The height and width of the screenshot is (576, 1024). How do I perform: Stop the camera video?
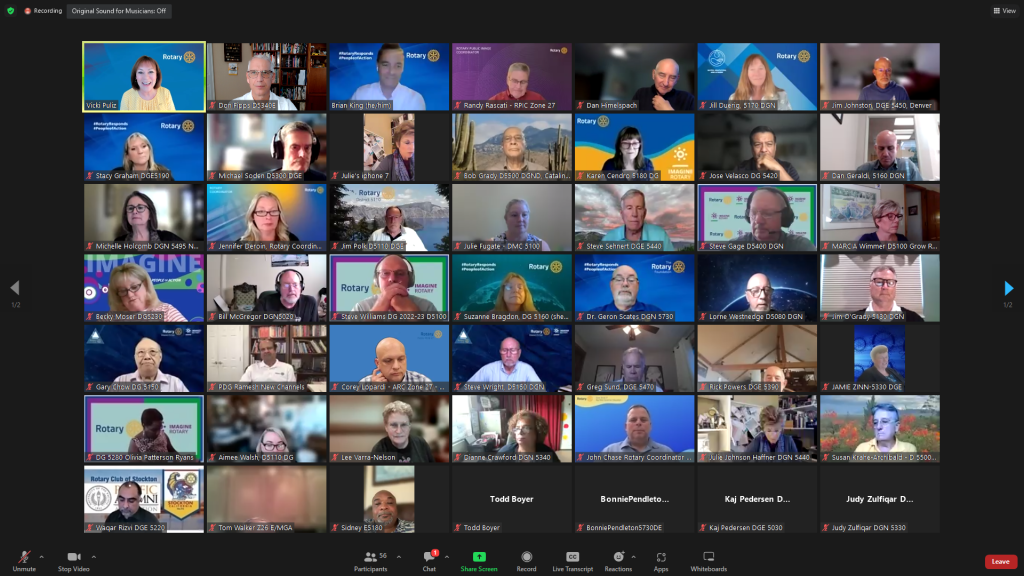click(x=73, y=560)
